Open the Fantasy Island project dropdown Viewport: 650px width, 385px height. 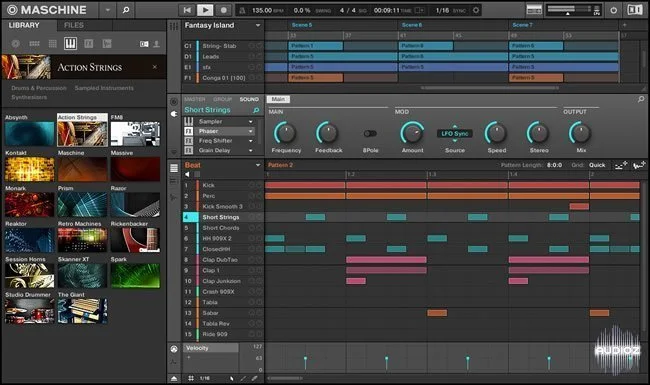click(258, 25)
